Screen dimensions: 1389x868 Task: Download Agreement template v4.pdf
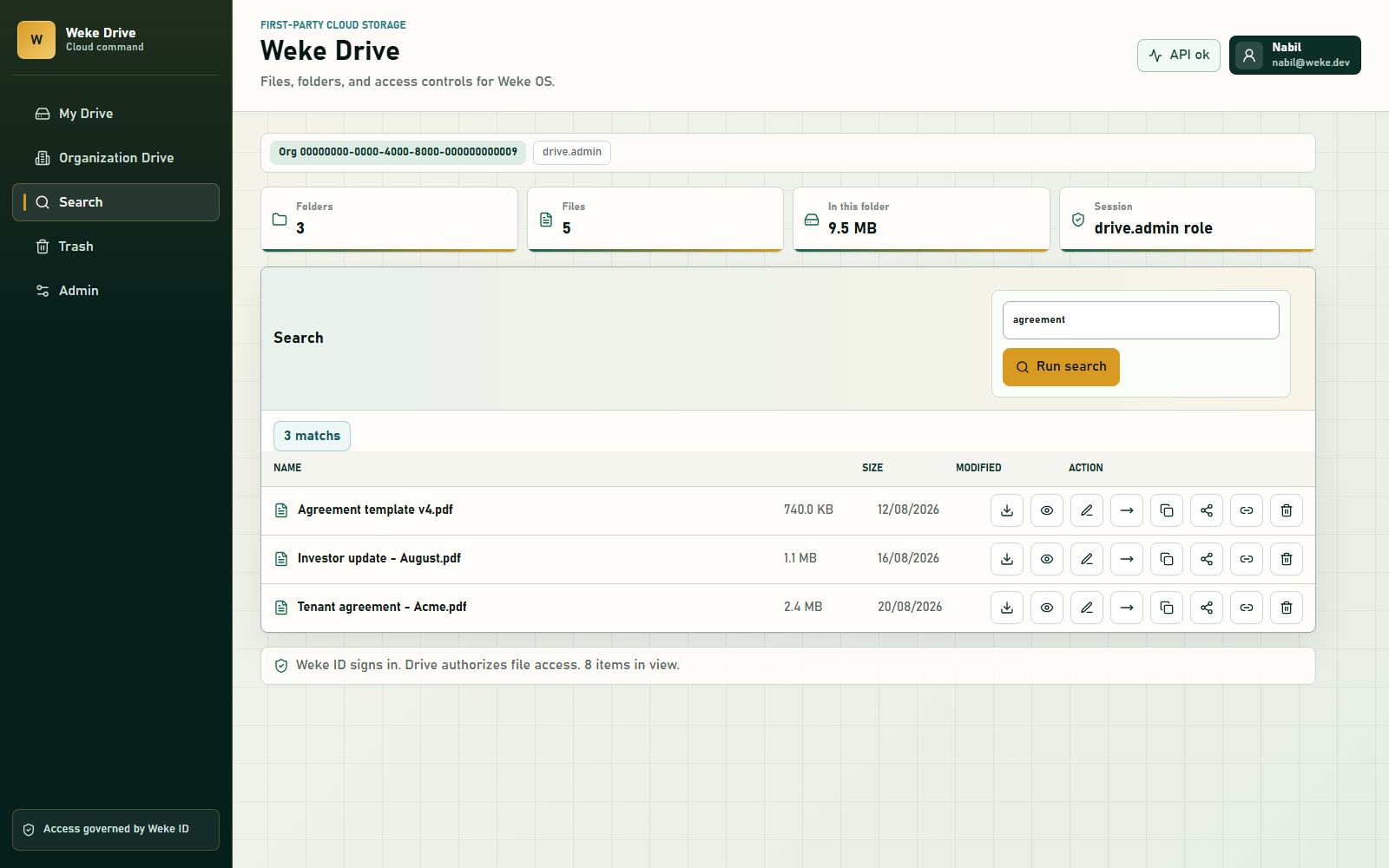(1007, 510)
